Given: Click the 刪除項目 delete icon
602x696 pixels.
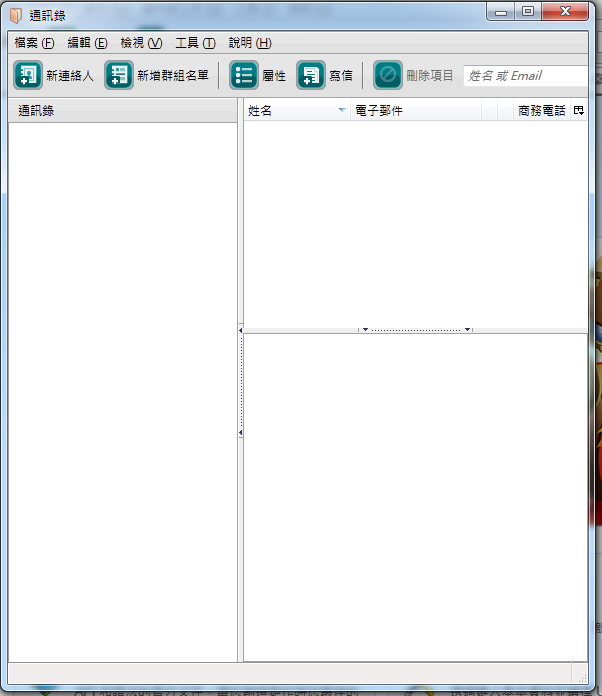Looking at the screenshot, I should [388, 75].
